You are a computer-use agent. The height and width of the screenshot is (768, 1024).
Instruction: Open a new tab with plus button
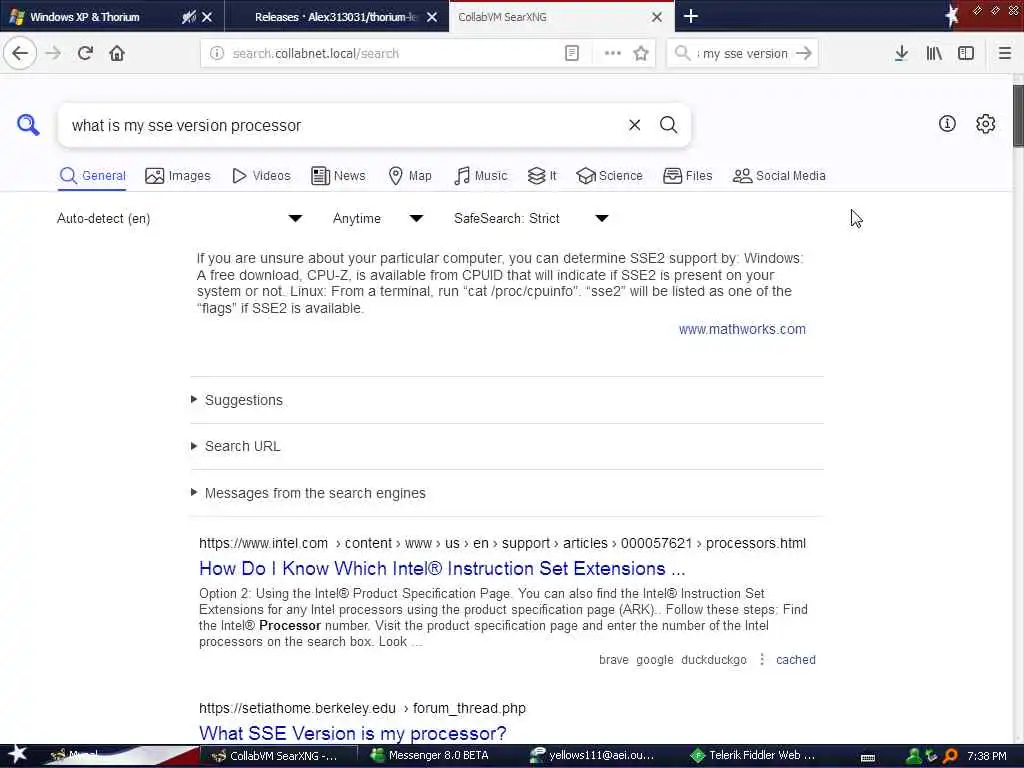tap(690, 16)
